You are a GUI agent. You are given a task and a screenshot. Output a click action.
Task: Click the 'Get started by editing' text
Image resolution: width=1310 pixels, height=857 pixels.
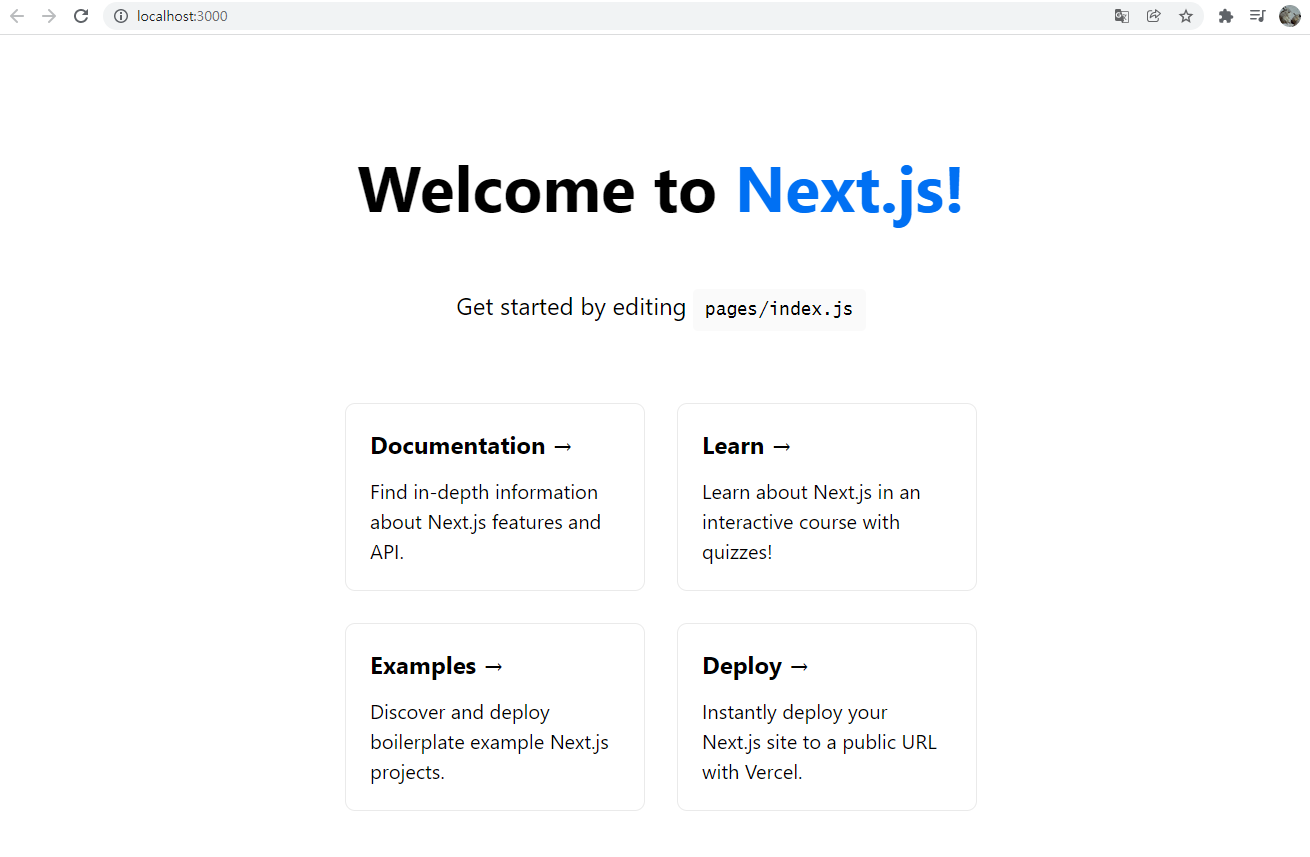coord(571,307)
